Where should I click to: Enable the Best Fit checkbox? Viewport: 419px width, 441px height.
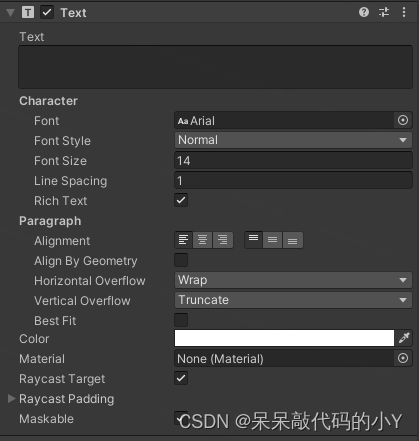click(x=181, y=320)
